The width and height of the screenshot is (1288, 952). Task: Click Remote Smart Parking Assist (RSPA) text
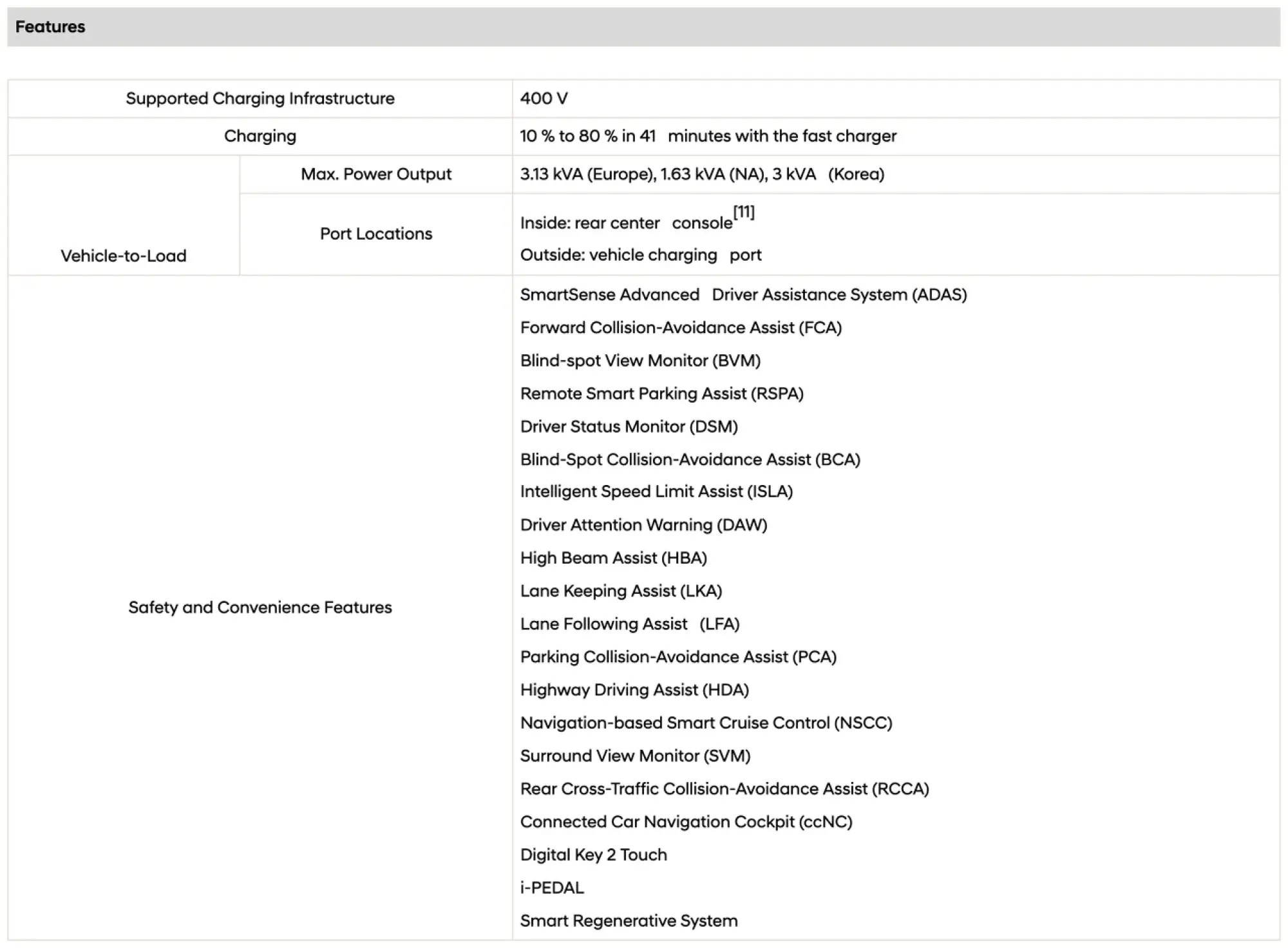coord(662,394)
